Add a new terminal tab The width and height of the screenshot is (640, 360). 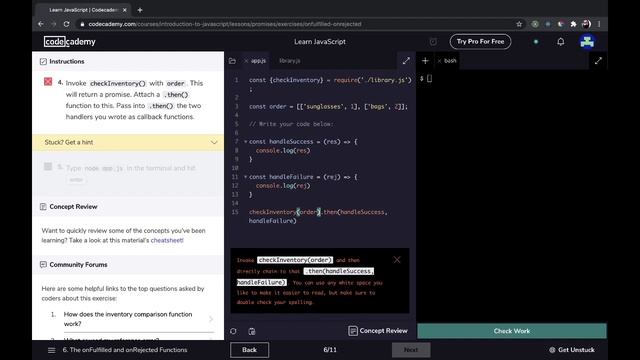(x=425, y=61)
